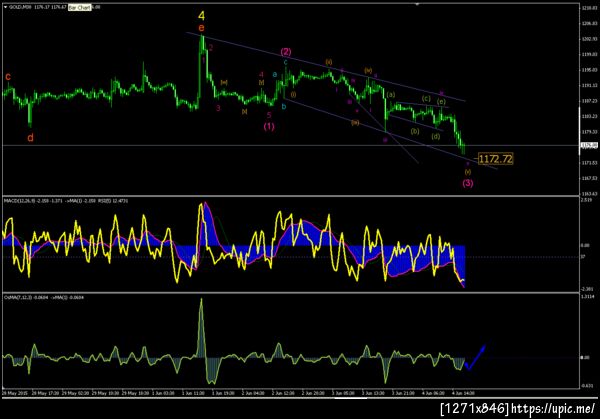
Task: Select the 1172.72 price target label
Action: pos(495,158)
